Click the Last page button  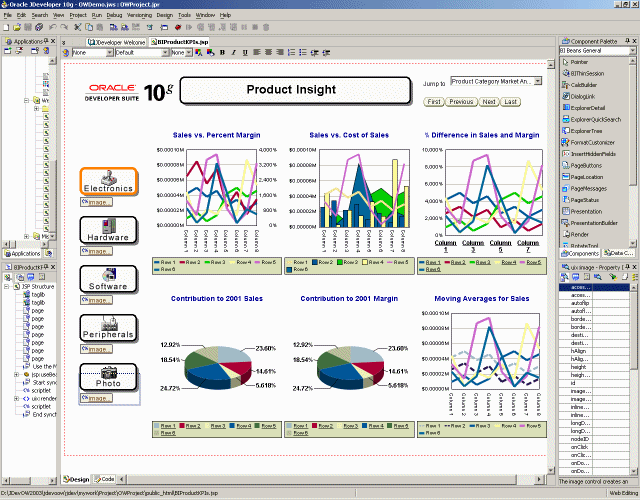click(510, 102)
